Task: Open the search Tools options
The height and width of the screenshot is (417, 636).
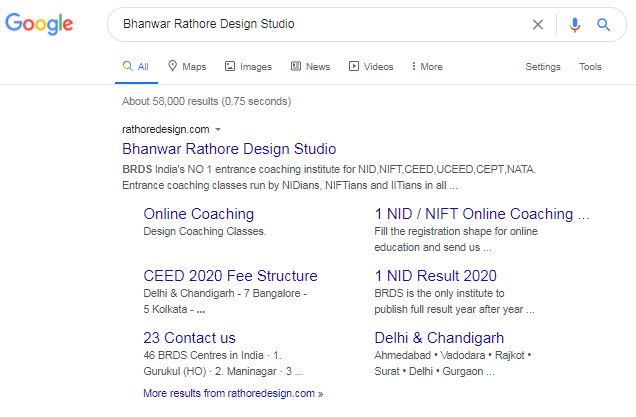Action: pos(590,67)
